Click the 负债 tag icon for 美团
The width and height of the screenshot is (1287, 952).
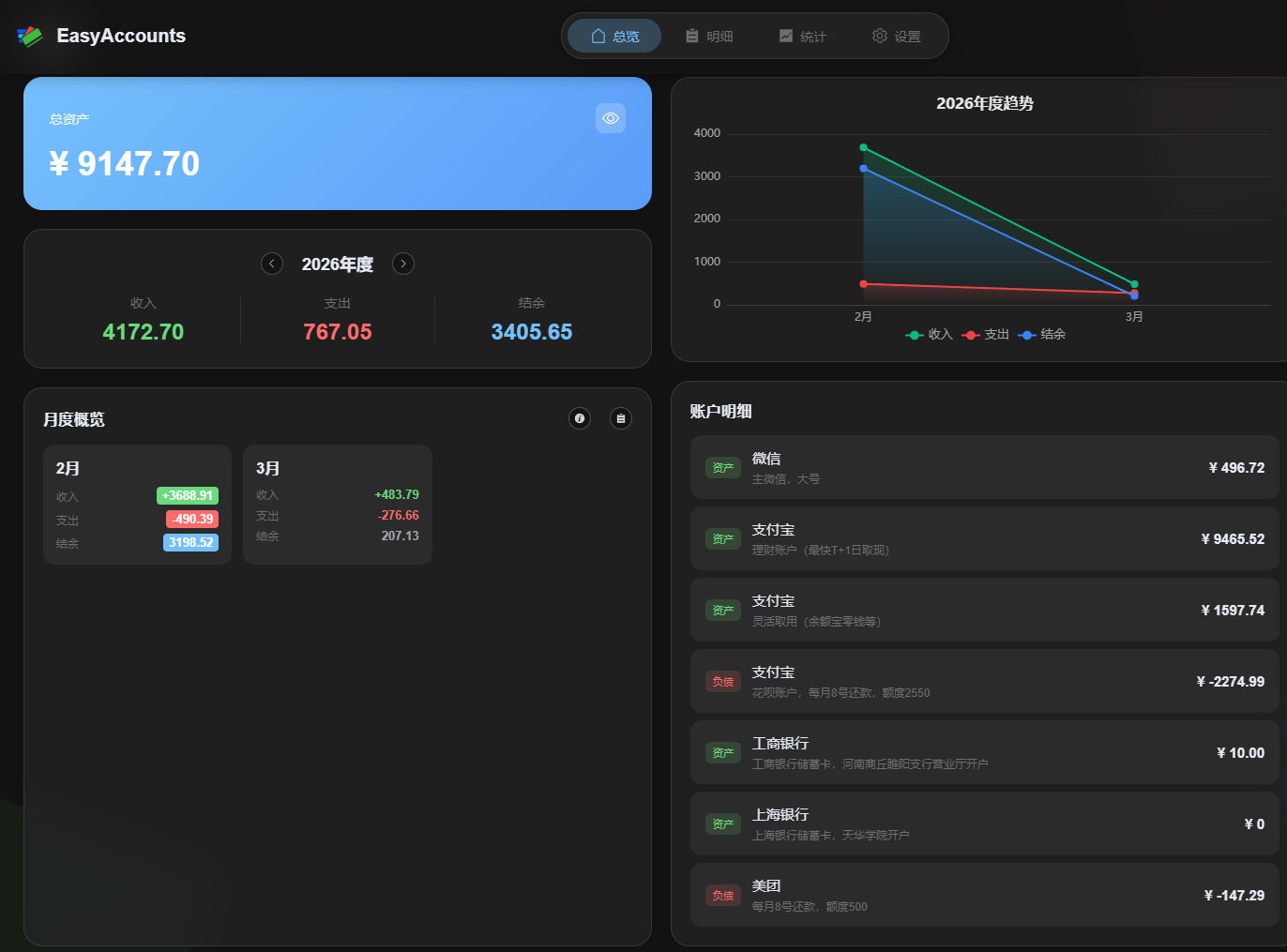click(x=722, y=895)
